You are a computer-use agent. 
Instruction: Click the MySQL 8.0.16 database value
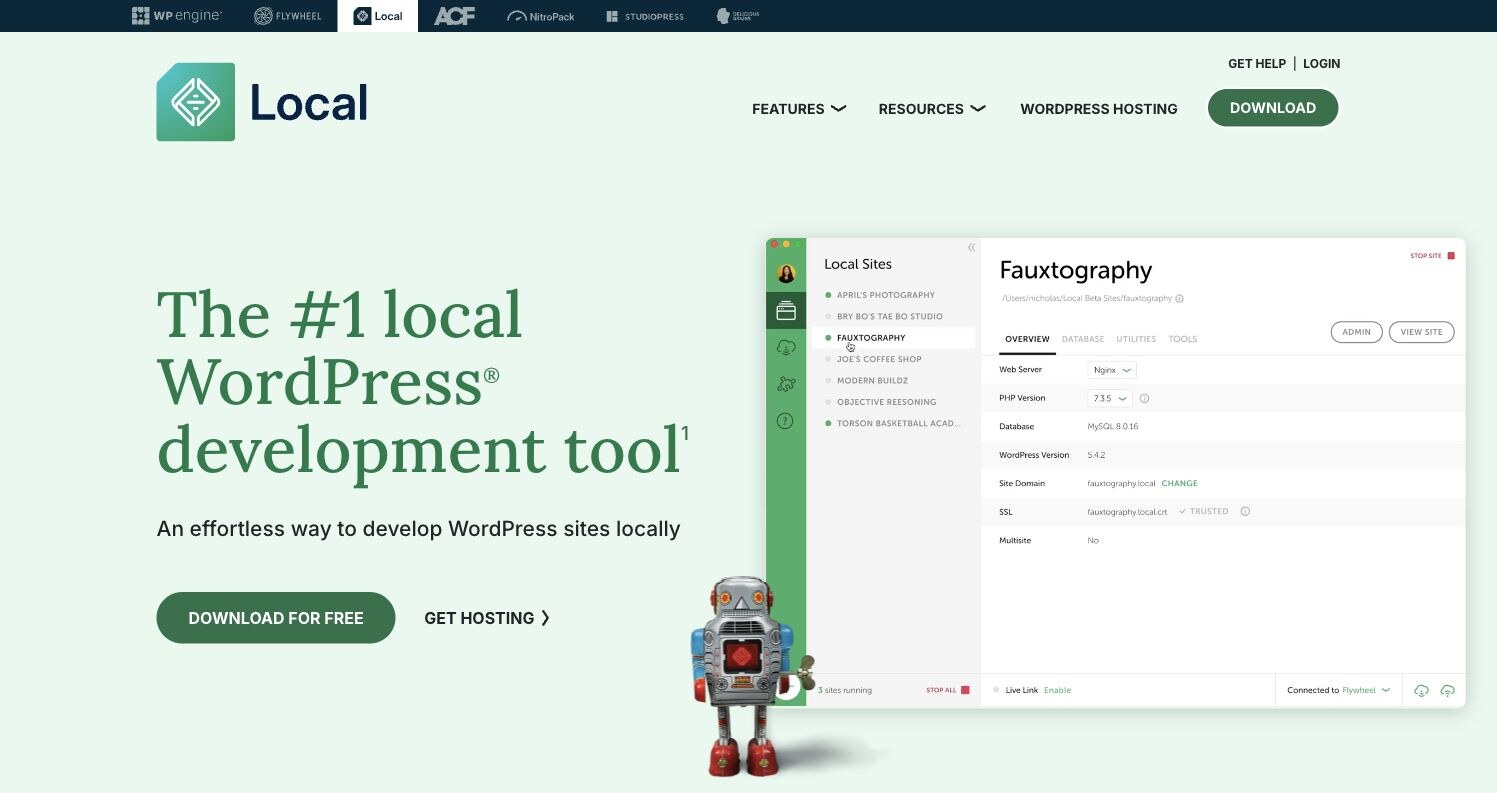tap(1112, 426)
